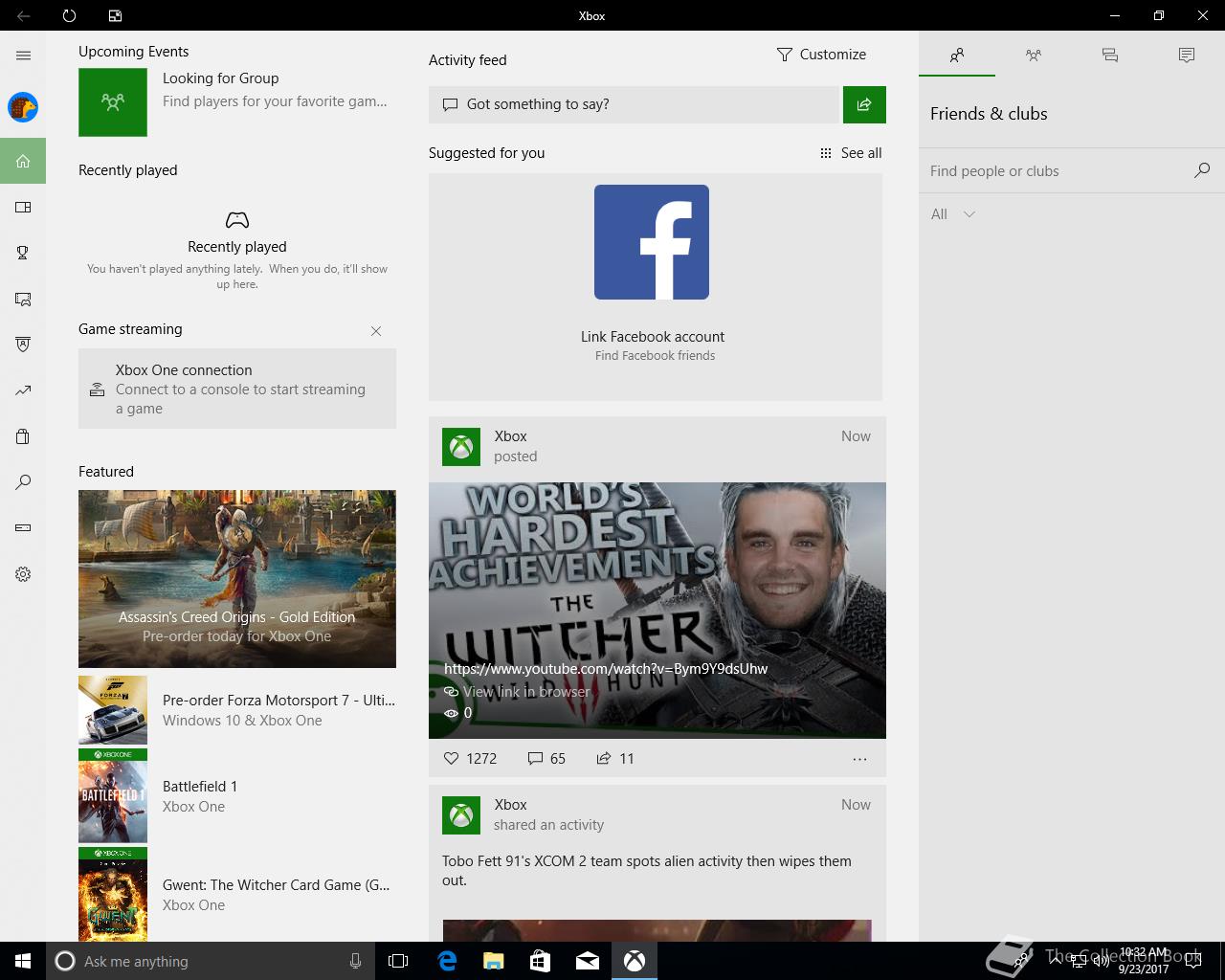Screen dimensions: 1225x980
Task: Open the user profile avatar
Action: (23, 107)
